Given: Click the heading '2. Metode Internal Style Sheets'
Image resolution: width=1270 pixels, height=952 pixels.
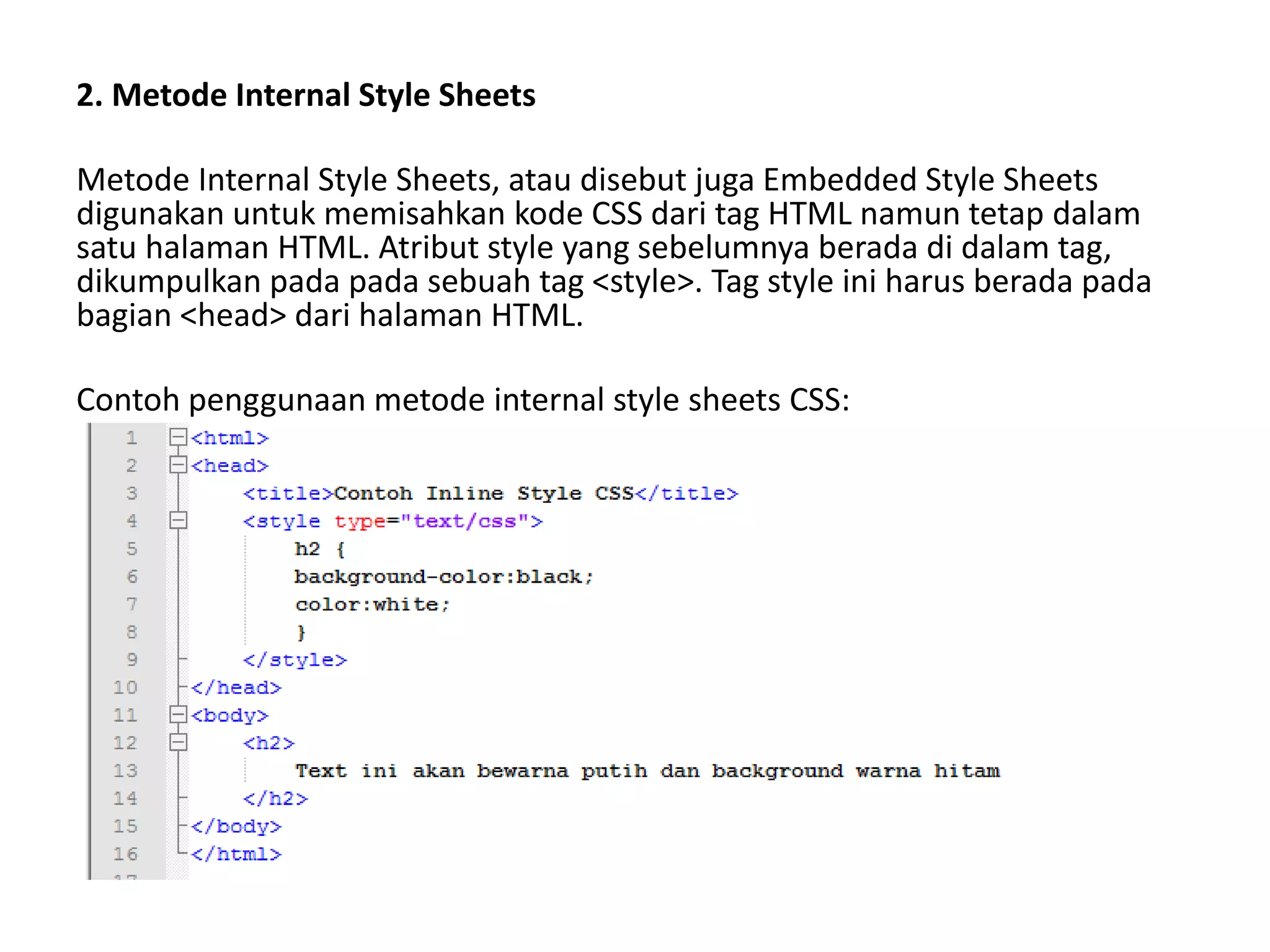Looking at the screenshot, I should tap(306, 95).
